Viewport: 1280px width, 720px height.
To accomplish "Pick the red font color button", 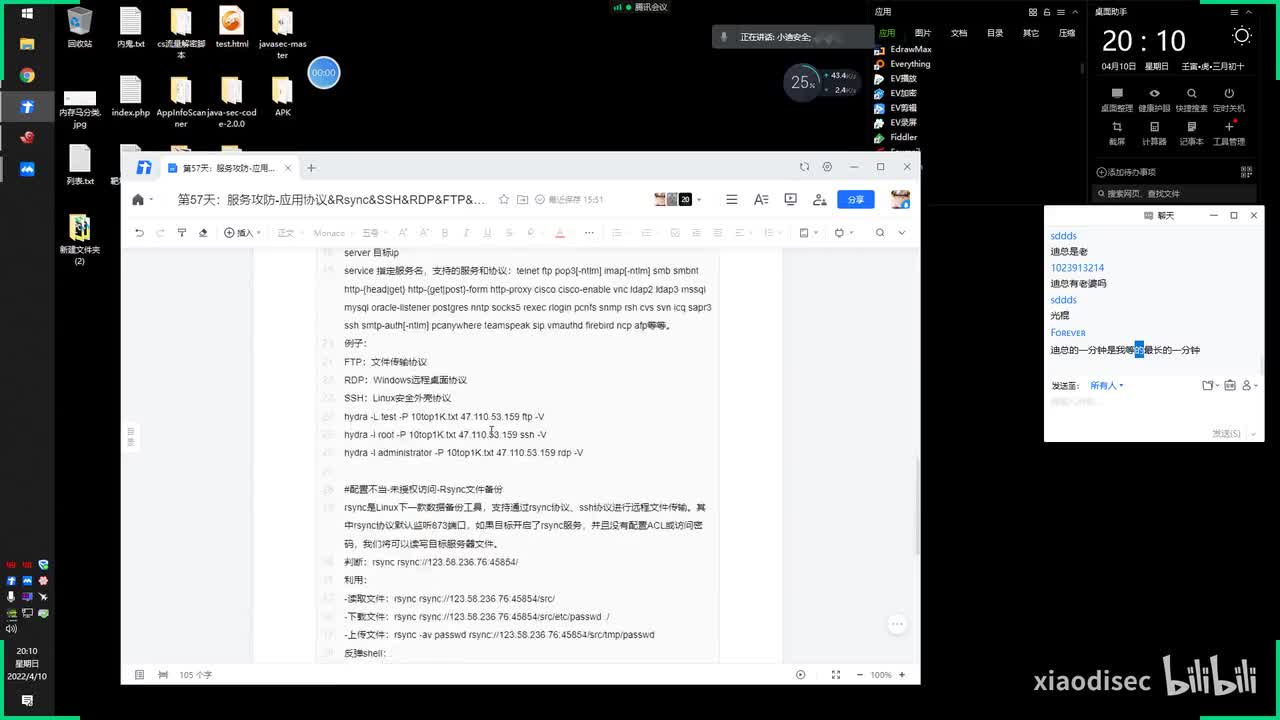I will pyautogui.click(x=559, y=233).
